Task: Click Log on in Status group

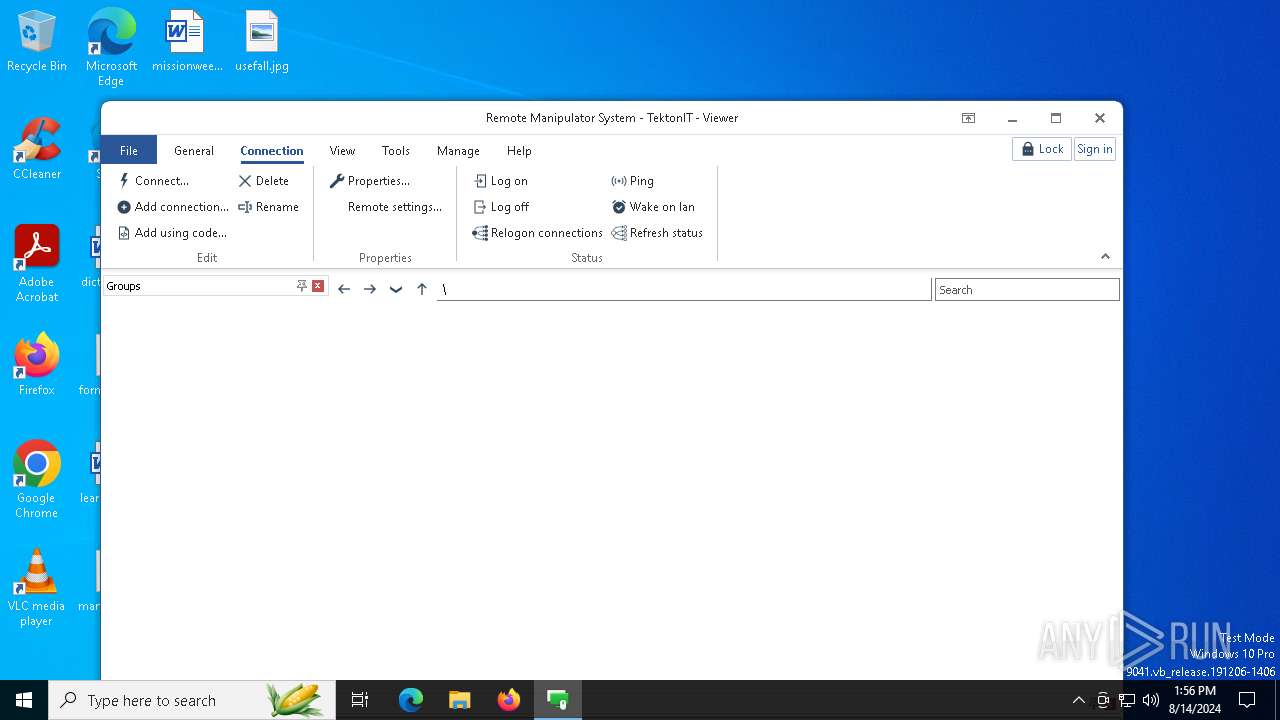Action: [500, 181]
